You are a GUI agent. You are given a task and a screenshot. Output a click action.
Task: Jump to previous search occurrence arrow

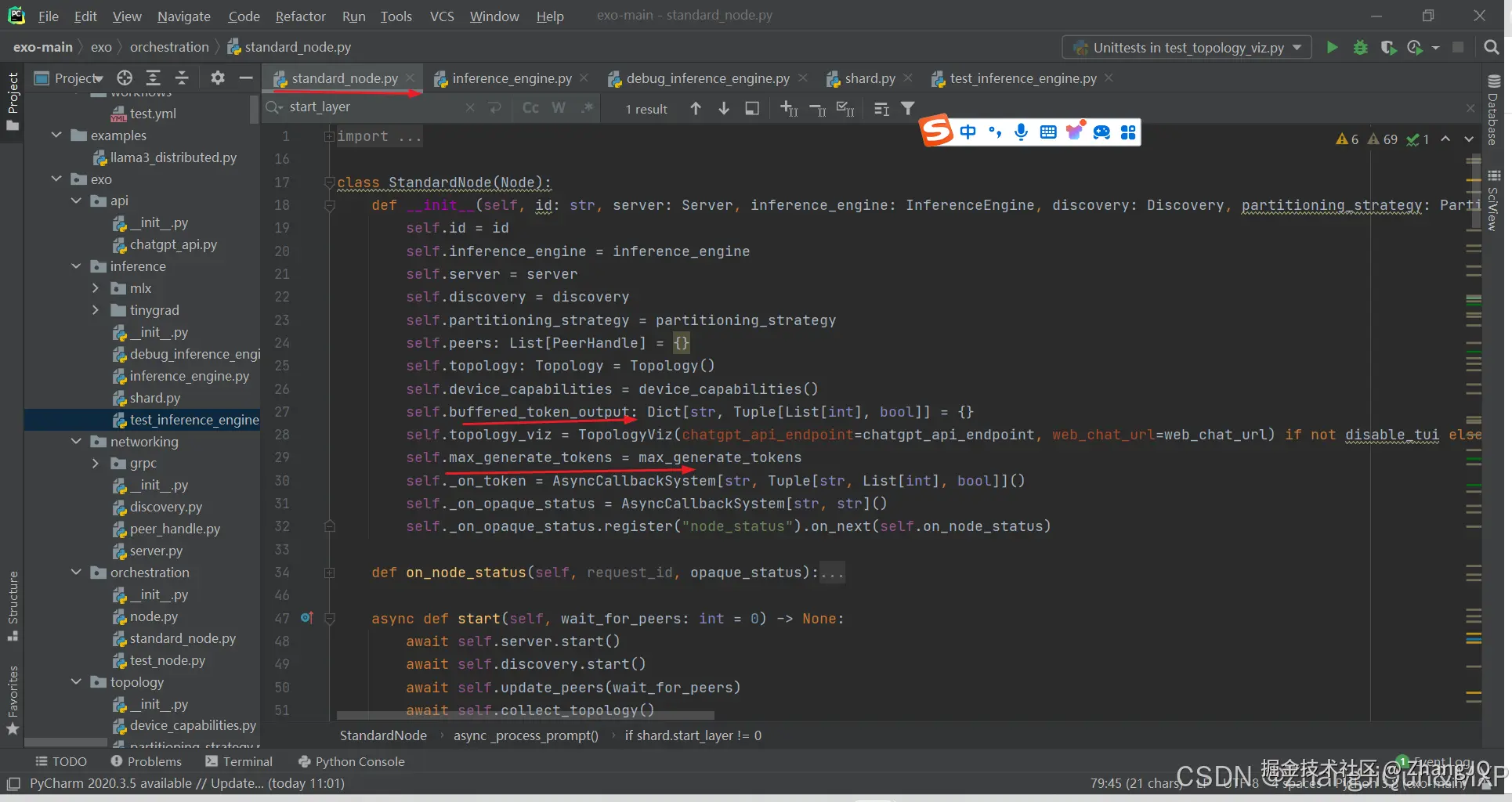[x=695, y=108]
